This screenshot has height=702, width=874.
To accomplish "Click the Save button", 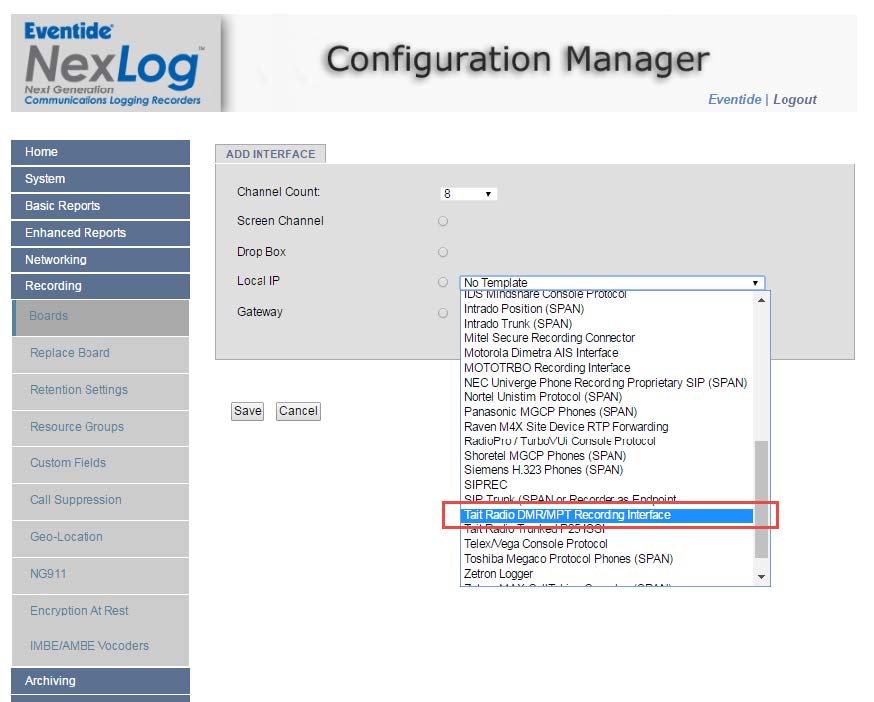I will click(246, 411).
